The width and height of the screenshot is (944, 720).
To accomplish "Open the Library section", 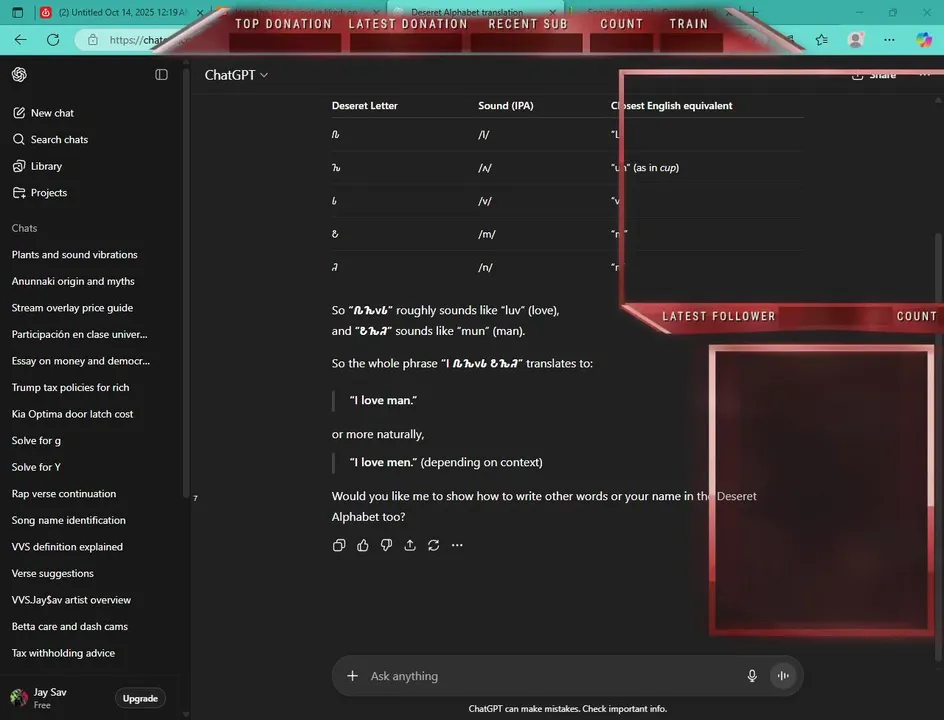I will click(x=37, y=166).
